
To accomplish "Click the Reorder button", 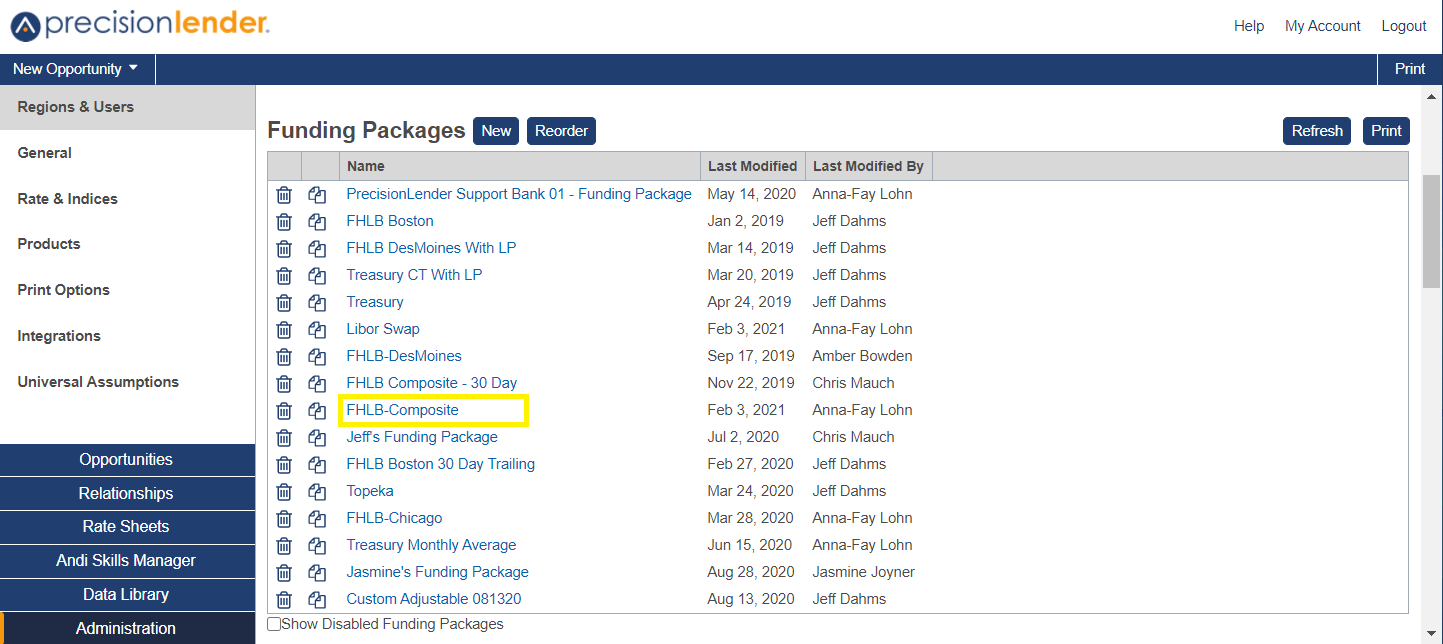I will pyautogui.click(x=561, y=131).
